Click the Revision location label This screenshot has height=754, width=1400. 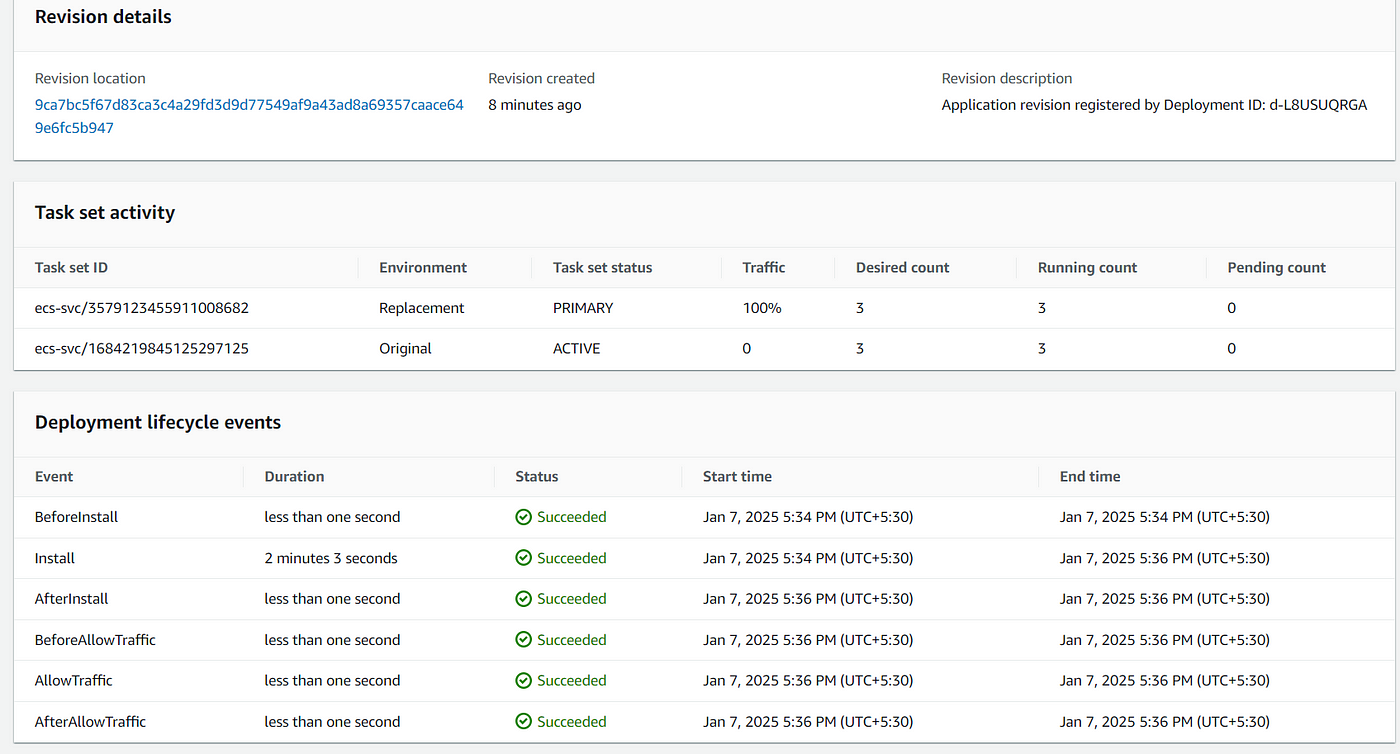pos(90,78)
